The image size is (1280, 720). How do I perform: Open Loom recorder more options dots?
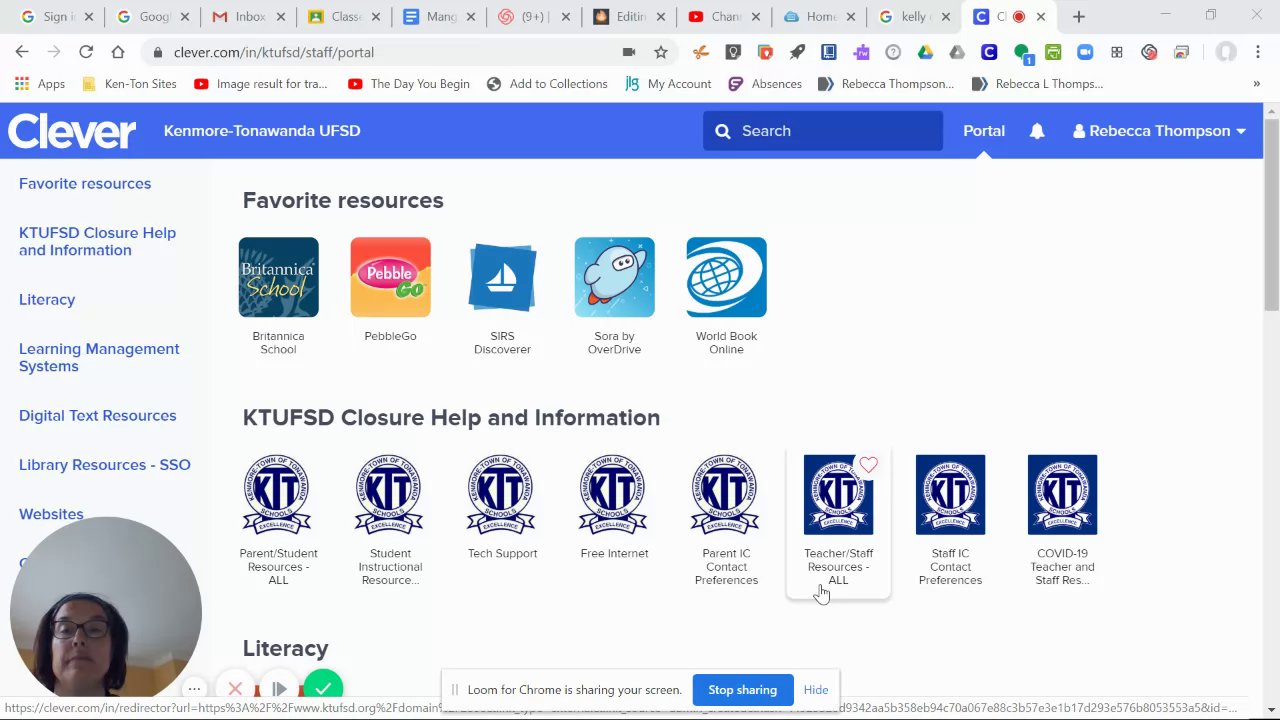pyautogui.click(x=194, y=688)
